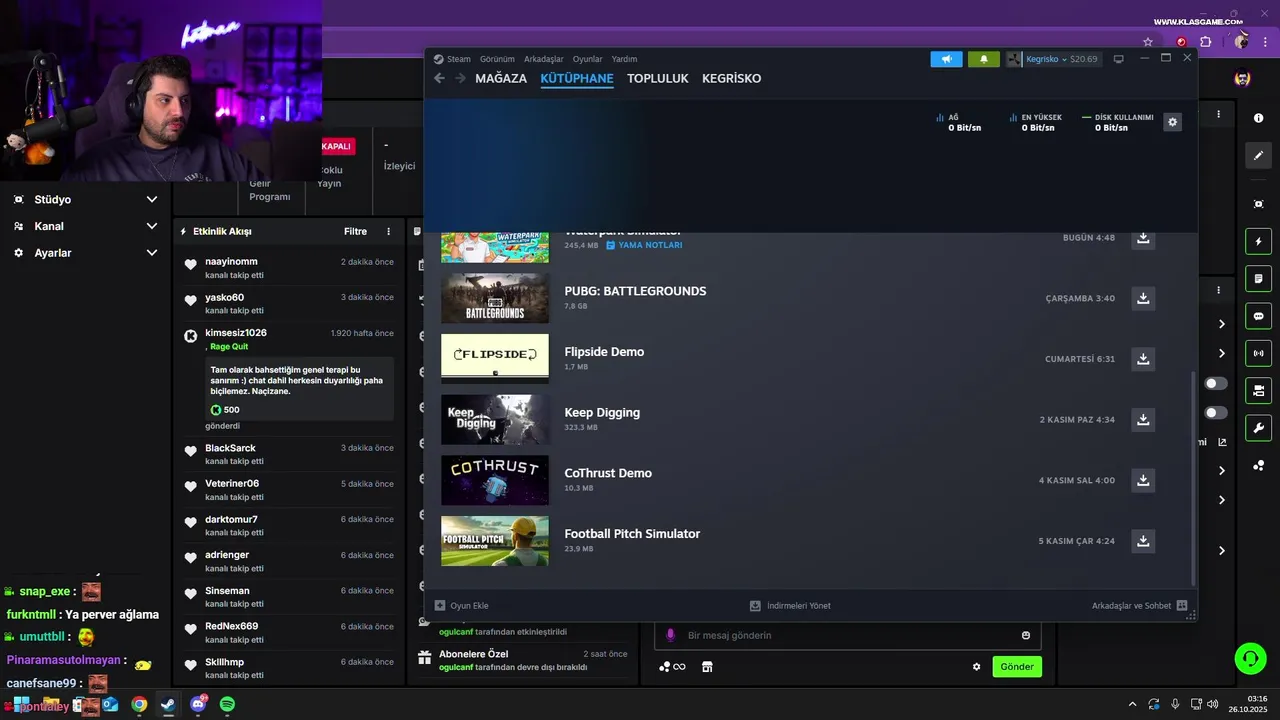1280x720 pixels.
Task: Toggle the lower switch in right panel
Action: point(1216,413)
